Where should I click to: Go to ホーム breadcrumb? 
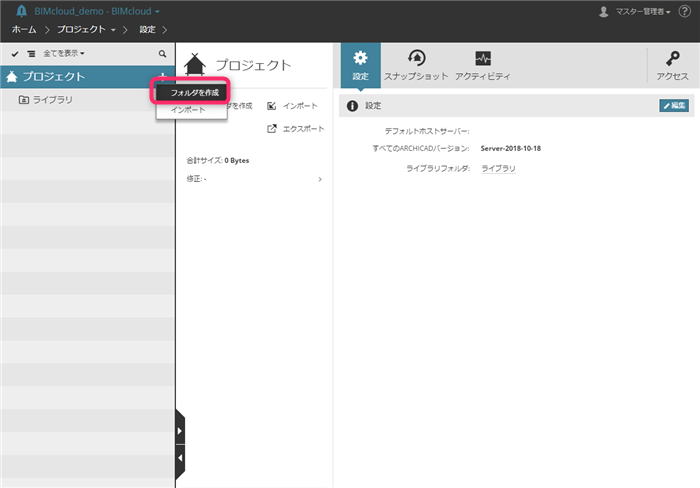point(24,29)
